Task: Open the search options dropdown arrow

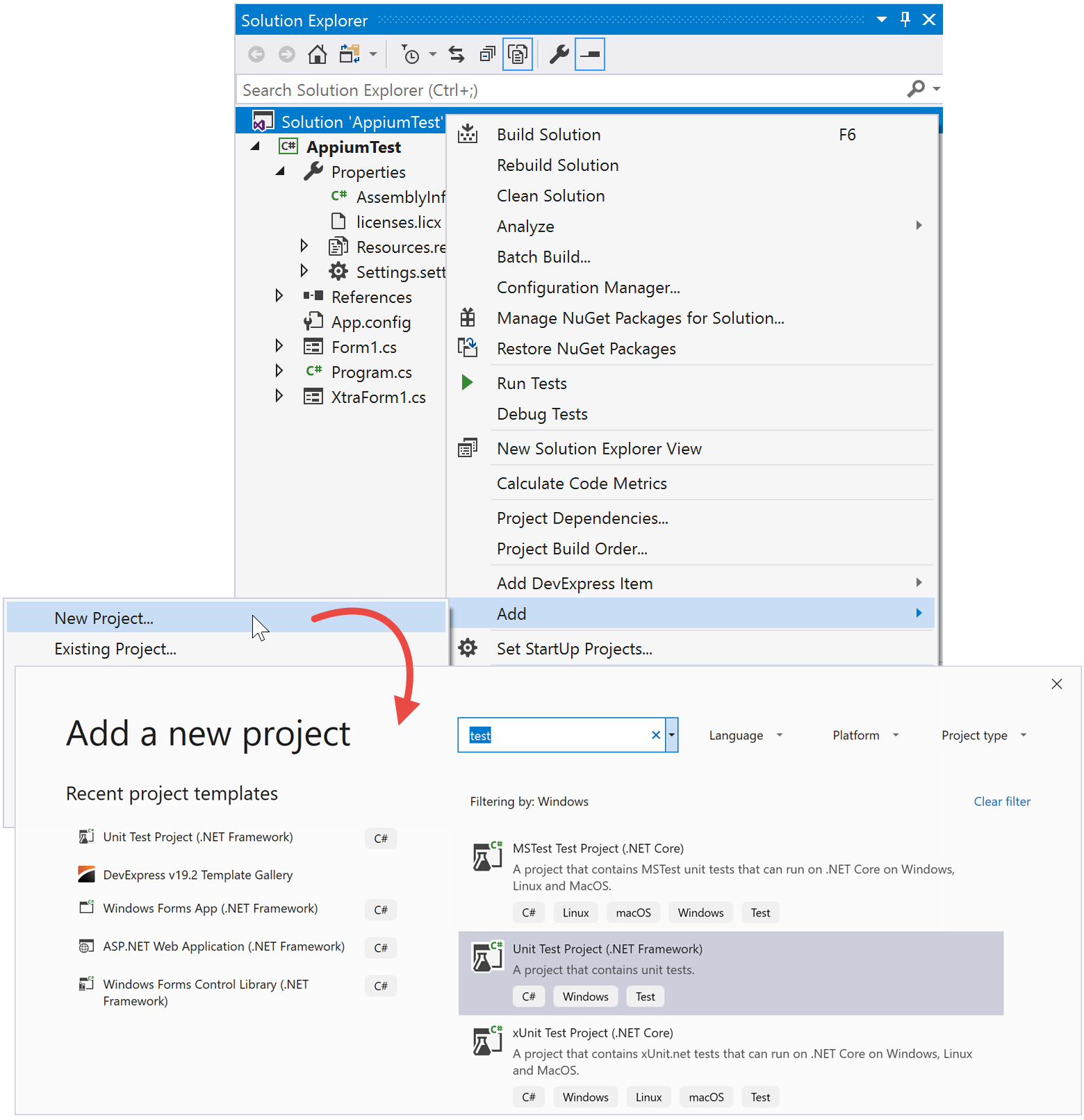Action: coord(937,89)
